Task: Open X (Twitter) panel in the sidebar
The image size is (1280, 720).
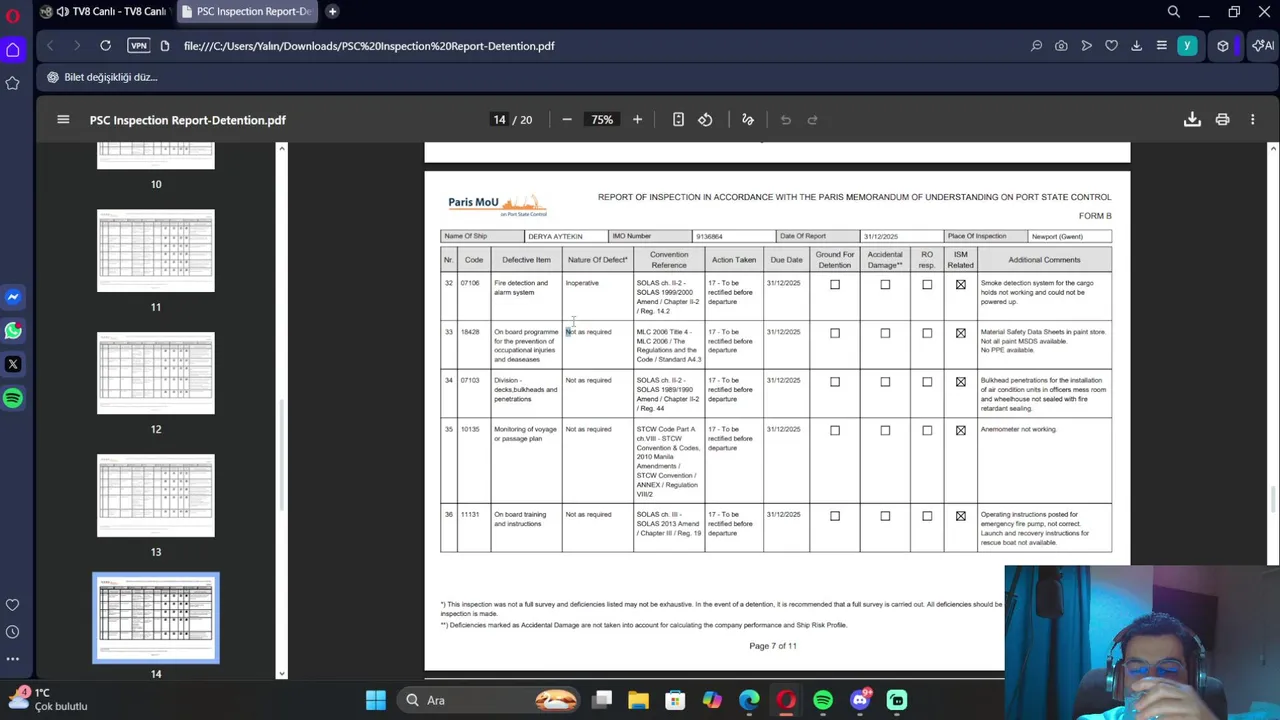Action: (13, 364)
